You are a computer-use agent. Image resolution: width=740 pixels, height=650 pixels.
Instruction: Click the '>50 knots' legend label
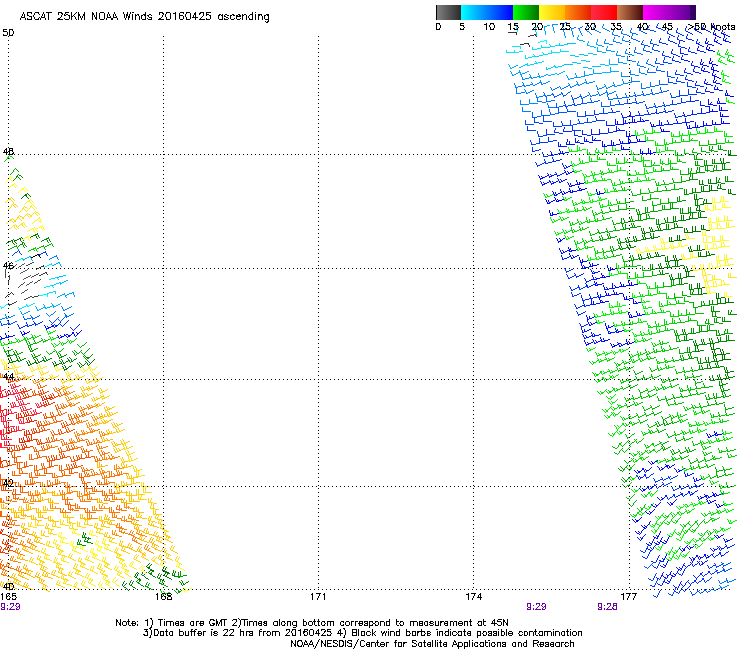tap(711, 27)
